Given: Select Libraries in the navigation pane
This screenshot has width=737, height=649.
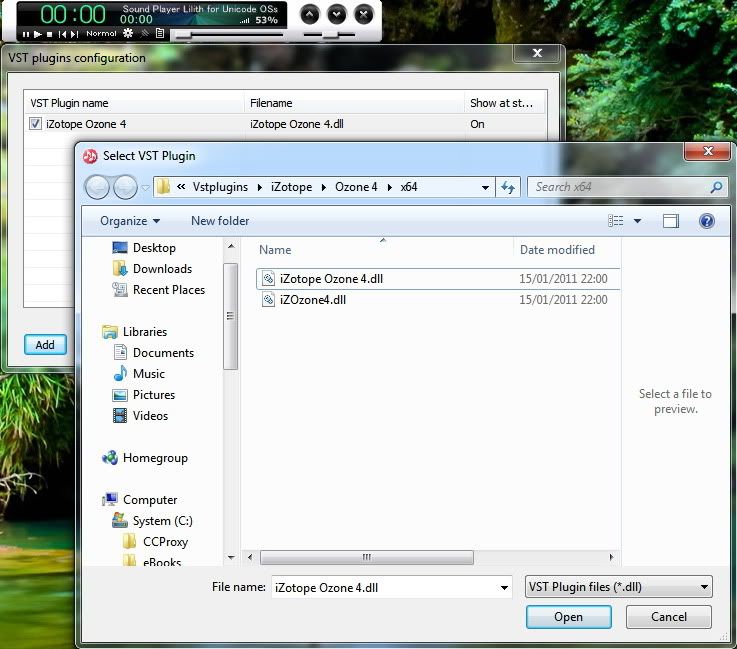Looking at the screenshot, I should pos(134,332).
